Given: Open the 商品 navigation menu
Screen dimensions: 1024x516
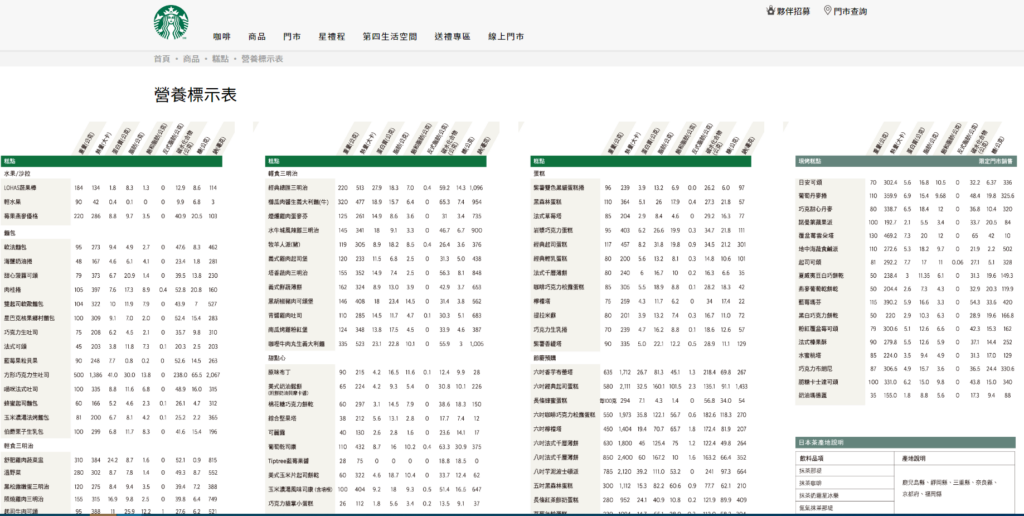Looking at the screenshot, I should point(257,37).
